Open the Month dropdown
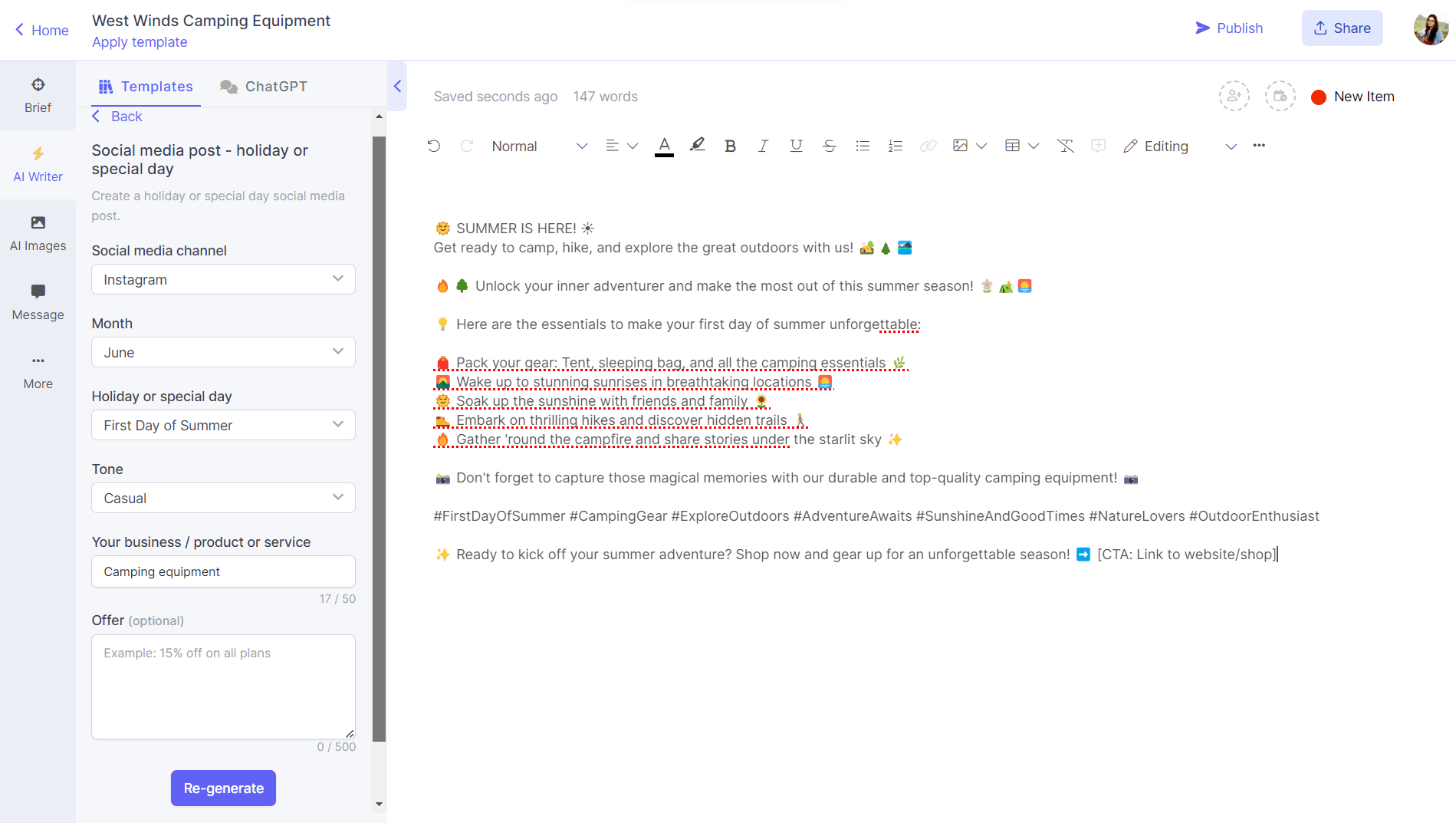 (223, 352)
